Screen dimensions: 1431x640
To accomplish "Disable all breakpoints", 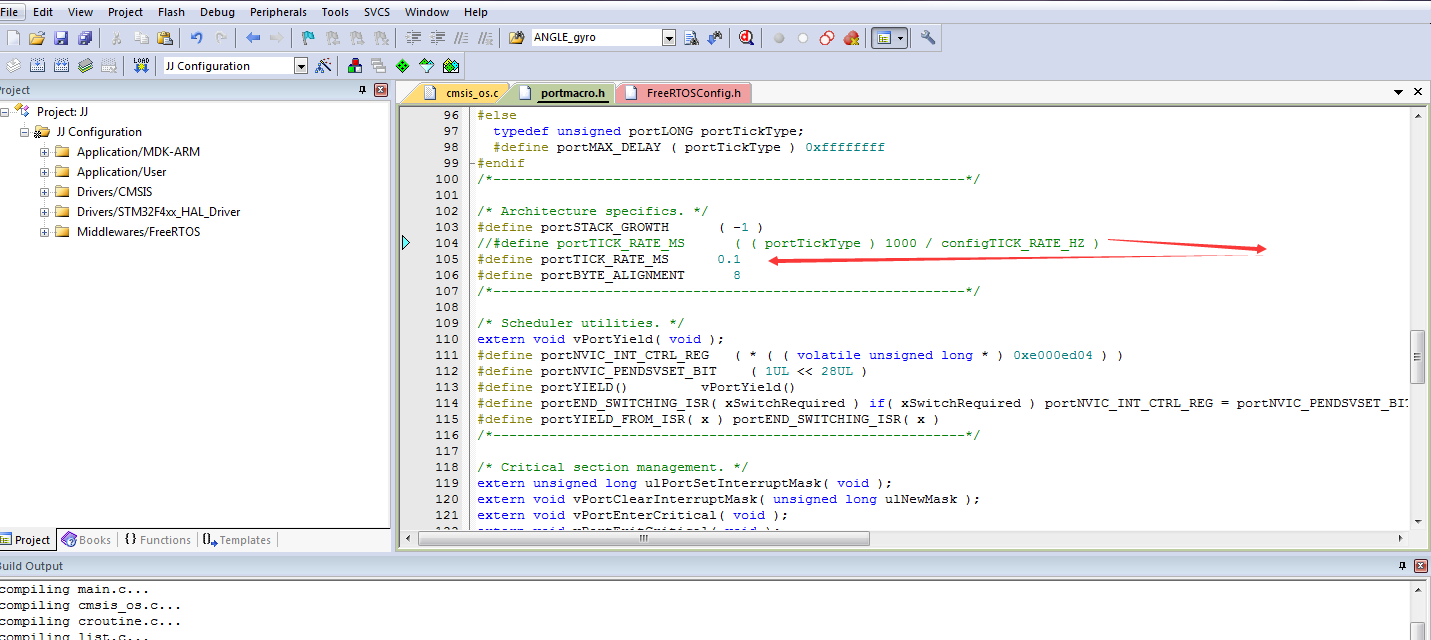I will tap(827, 38).
